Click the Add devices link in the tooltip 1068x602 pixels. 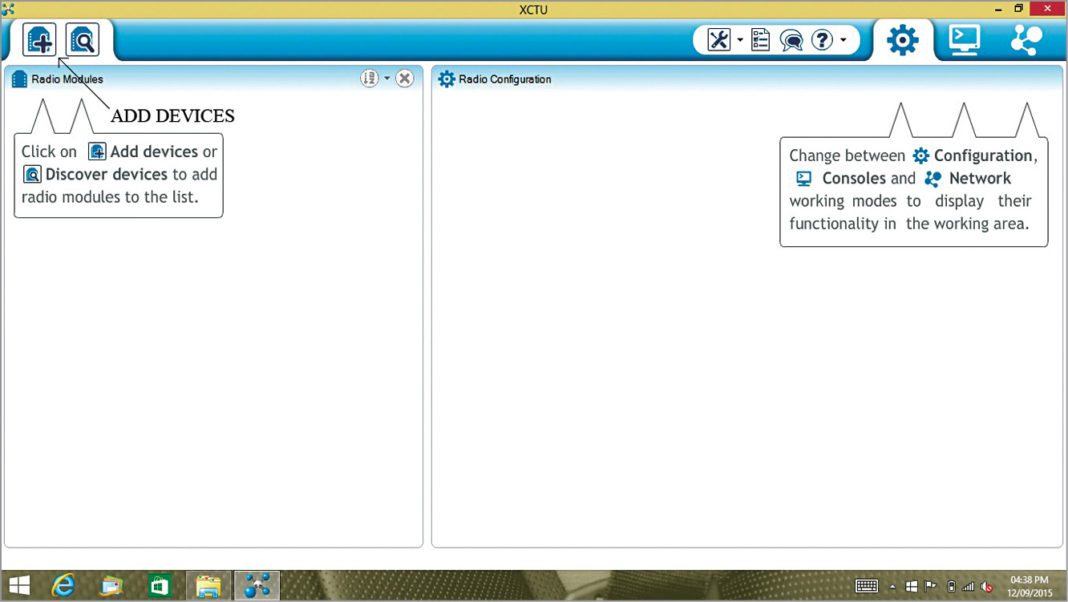click(158, 151)
